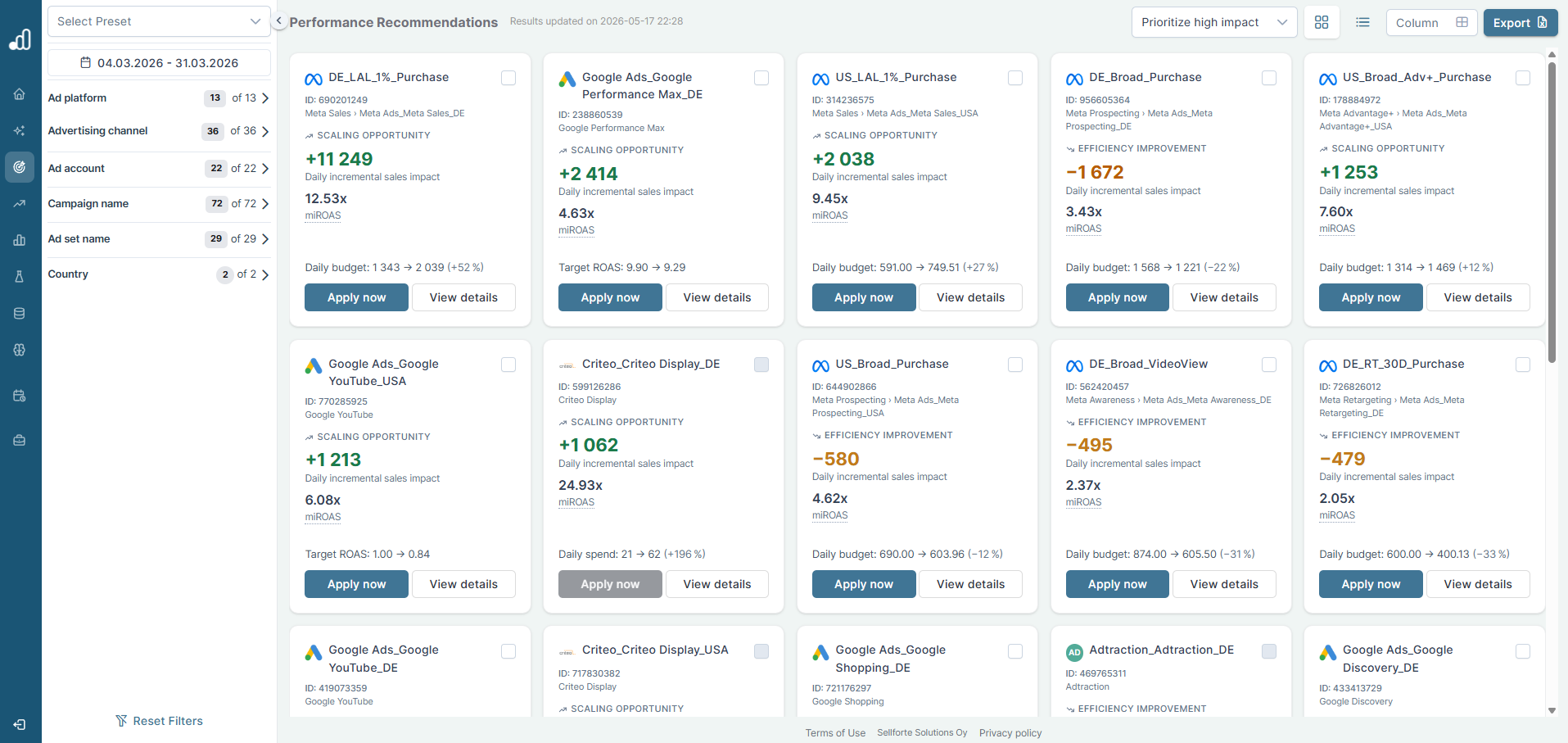1568x743 pixels.
Task: Click Adtraction logo on Adtraction_DE card
Action: 1074,652
